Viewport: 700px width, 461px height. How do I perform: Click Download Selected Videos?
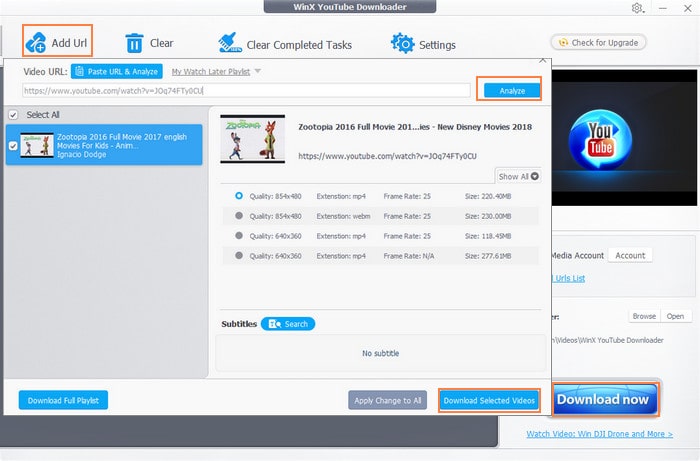tap(490, 400)
